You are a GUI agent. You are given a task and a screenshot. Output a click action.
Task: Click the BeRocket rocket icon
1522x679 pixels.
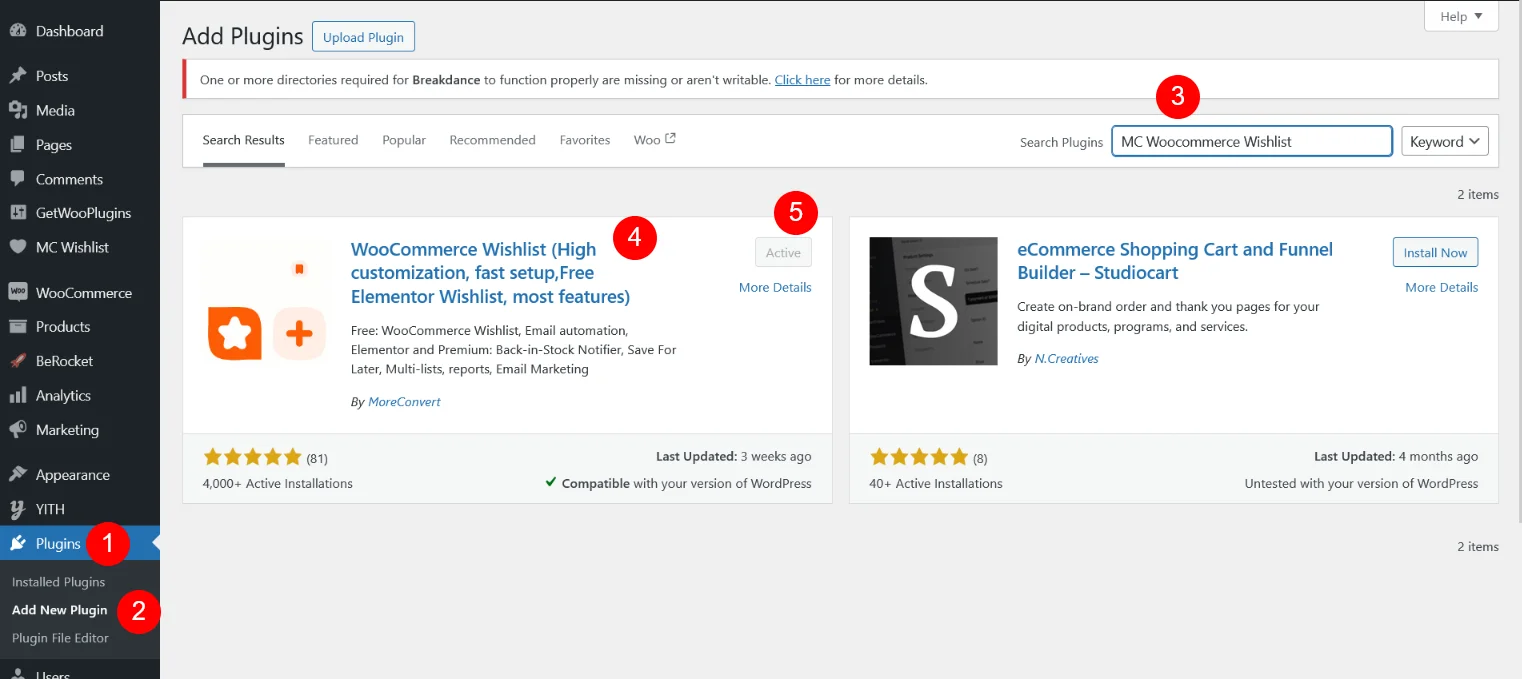coord(18,361)
